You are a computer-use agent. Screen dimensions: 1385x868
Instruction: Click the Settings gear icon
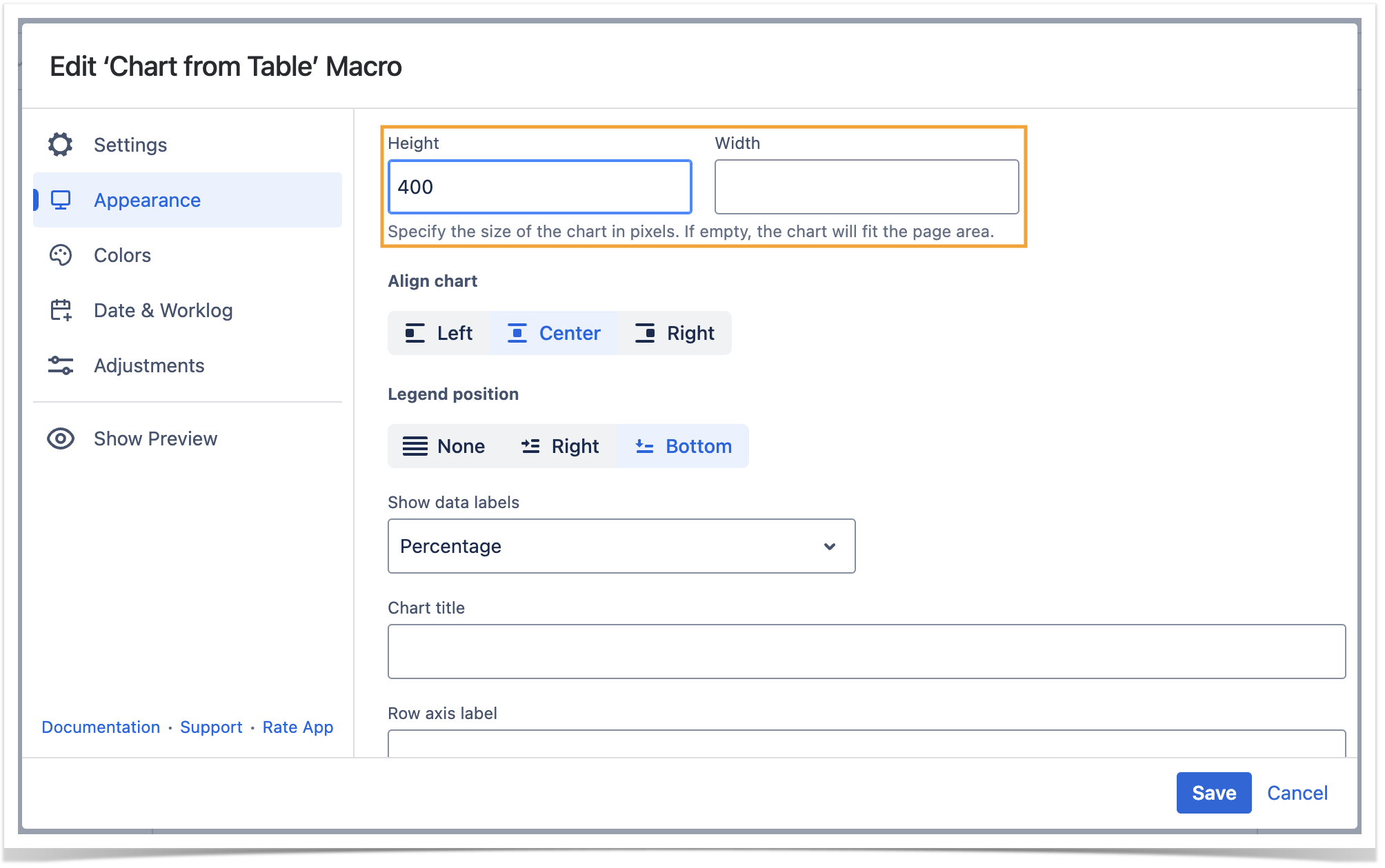pos(61,145)
